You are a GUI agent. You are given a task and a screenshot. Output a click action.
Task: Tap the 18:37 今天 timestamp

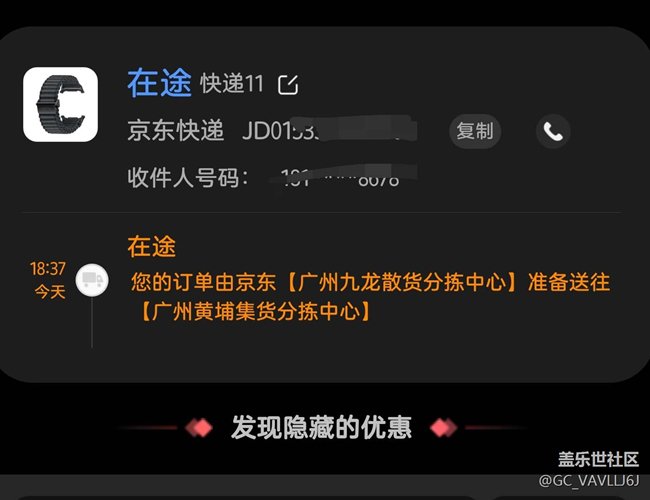(x=48, y=281)
